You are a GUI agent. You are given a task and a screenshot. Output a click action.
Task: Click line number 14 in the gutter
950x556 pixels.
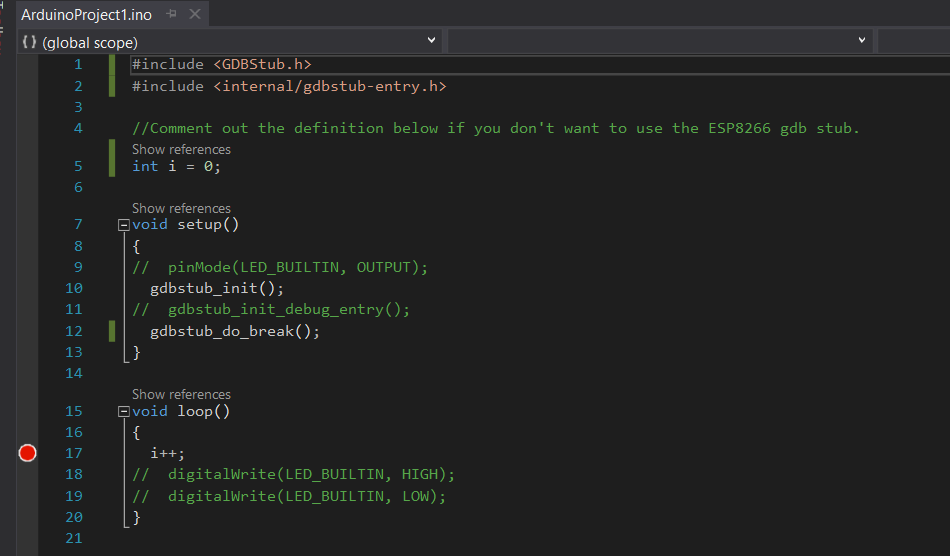74,373
